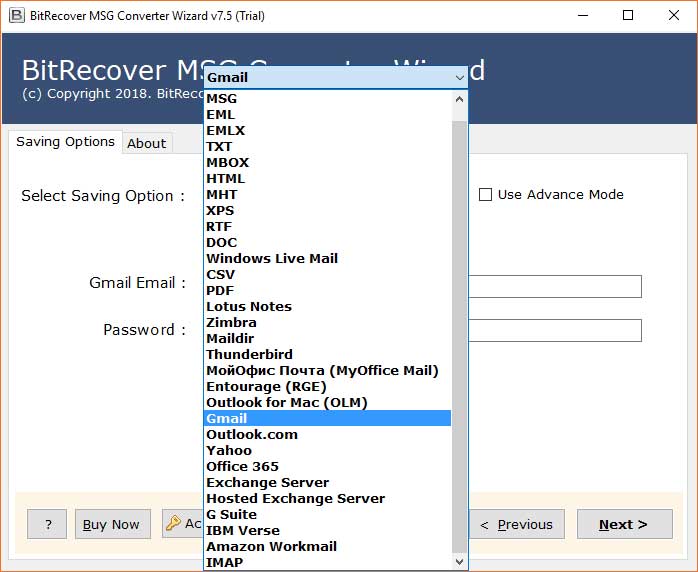Image resolution: width=698 pixels, height=572 pixels.
Task: Click the dropdown list scroll down arrow
Action: pos(459,562)
